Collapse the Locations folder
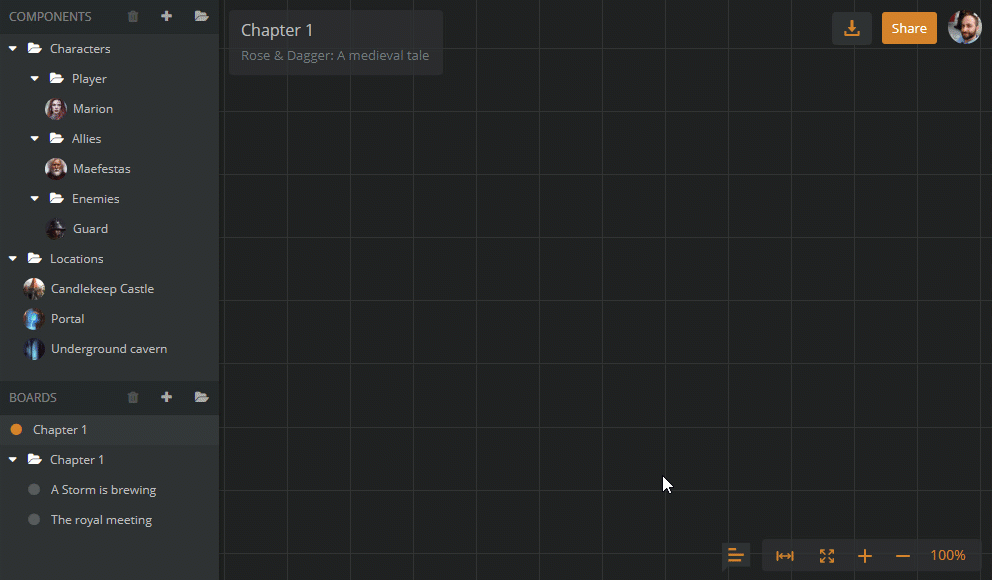This screenshot has width=992, height=580. point(13,258)
